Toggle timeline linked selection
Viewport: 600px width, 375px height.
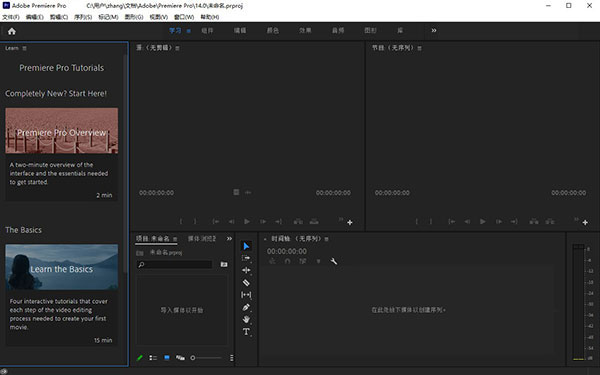coord(303,261)
